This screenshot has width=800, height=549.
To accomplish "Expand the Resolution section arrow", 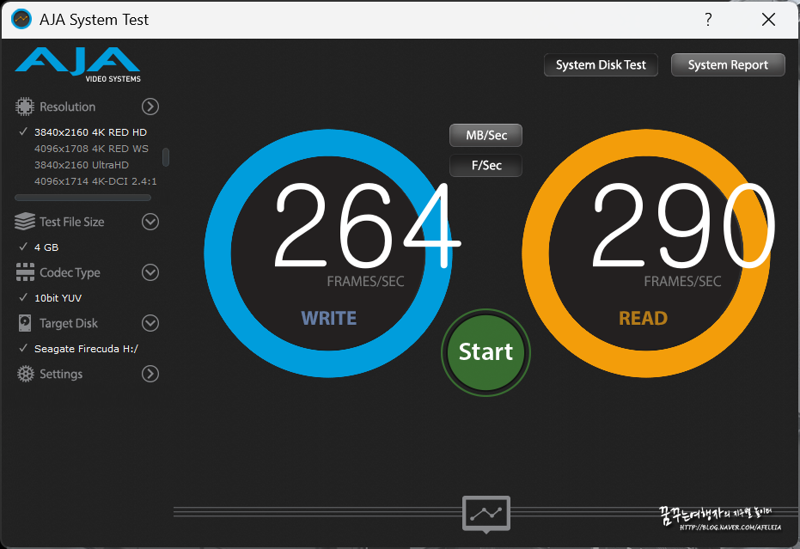I will pos(150,107).
